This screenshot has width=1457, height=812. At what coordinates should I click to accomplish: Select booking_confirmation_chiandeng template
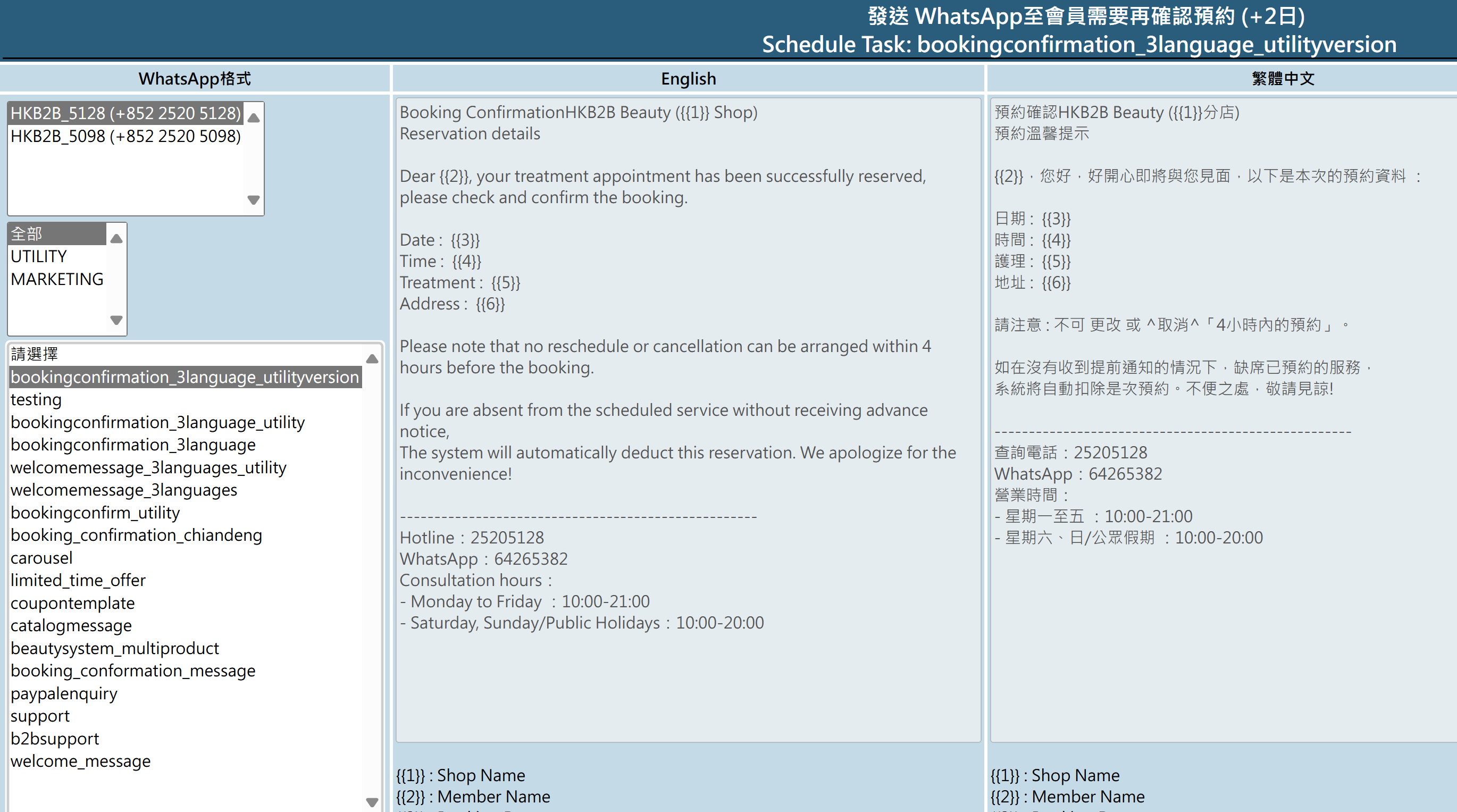point(186,535)
